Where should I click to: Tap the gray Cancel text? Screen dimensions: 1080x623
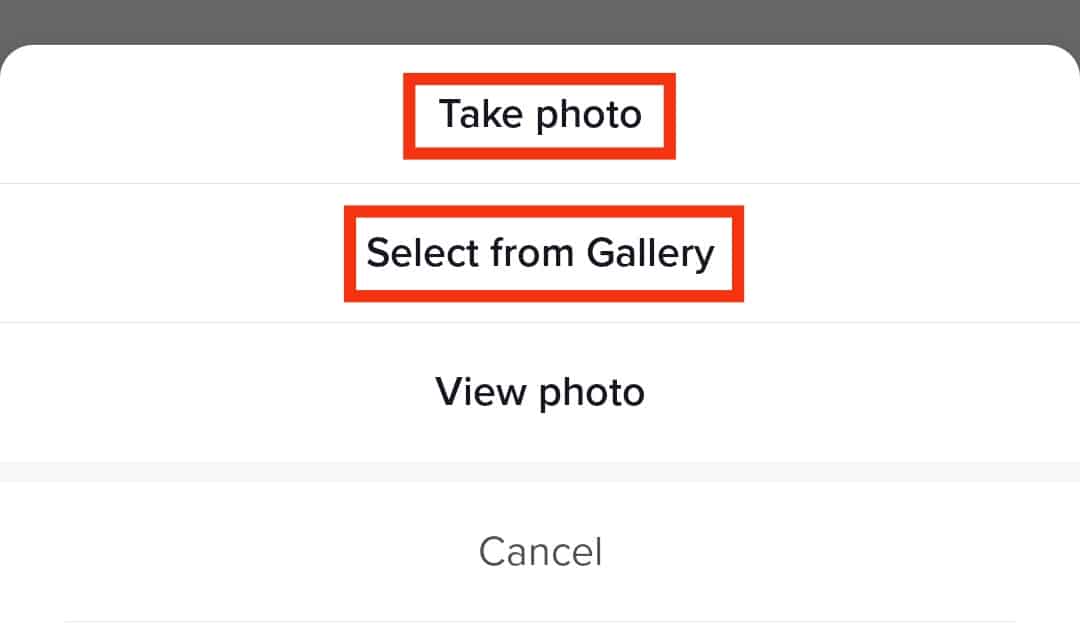pyautogui.click(x=540, y=551)
